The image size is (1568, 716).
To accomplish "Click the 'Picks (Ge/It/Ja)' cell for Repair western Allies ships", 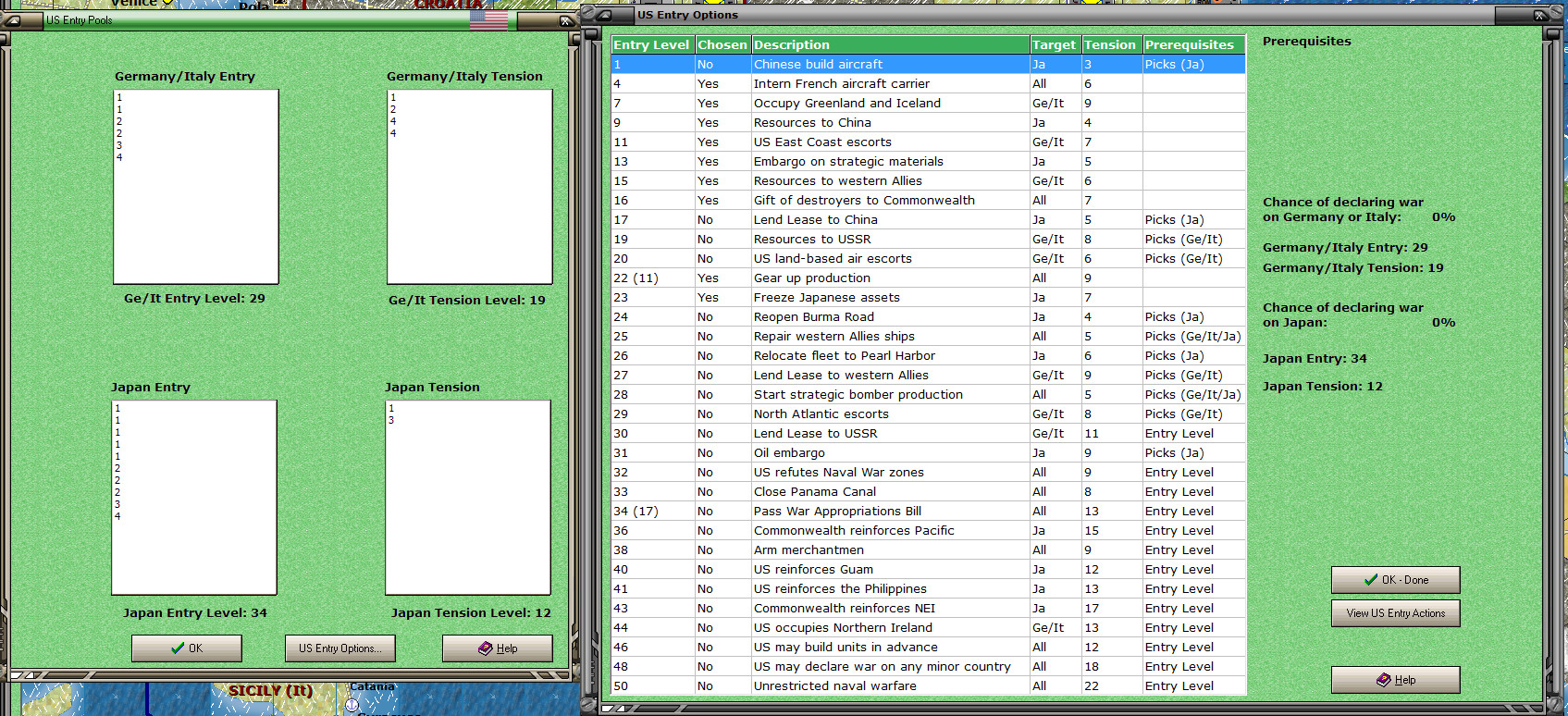I will pyautogui.click(x=1194, y=337).
